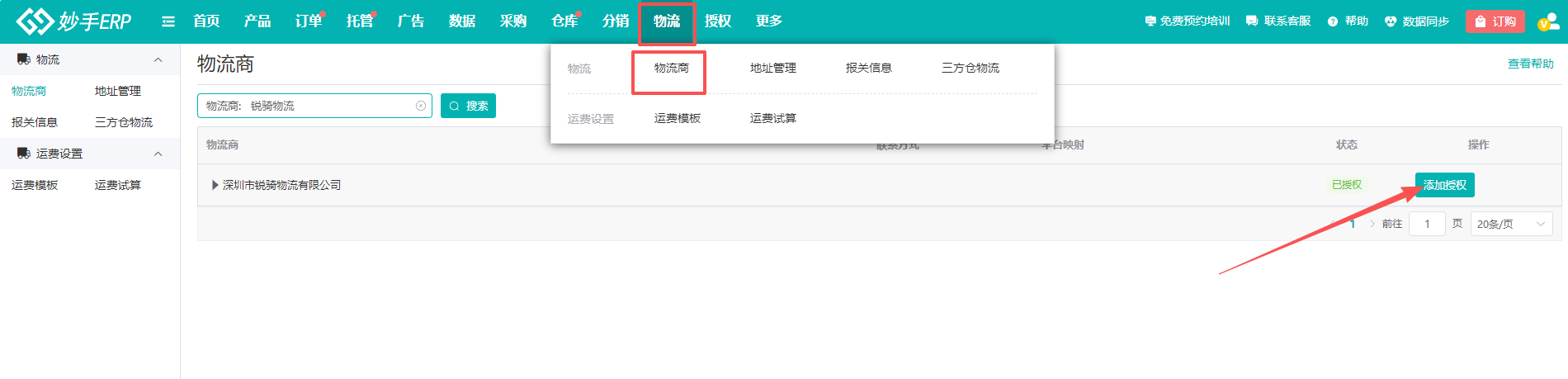Image resolution: width=1568 pixels, height=379 pixels.
Task: Open the 托管 menu
Action: pos(360,21)
